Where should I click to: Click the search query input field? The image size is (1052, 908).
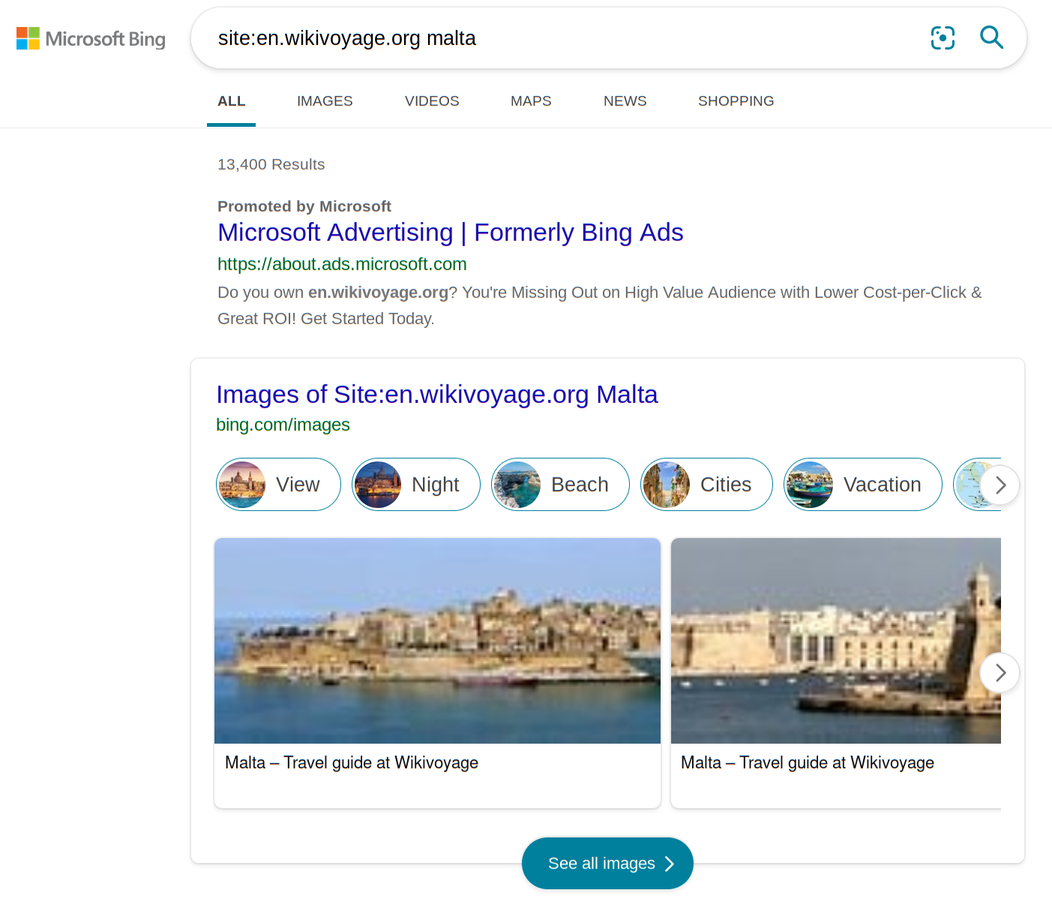pos(564,38)
